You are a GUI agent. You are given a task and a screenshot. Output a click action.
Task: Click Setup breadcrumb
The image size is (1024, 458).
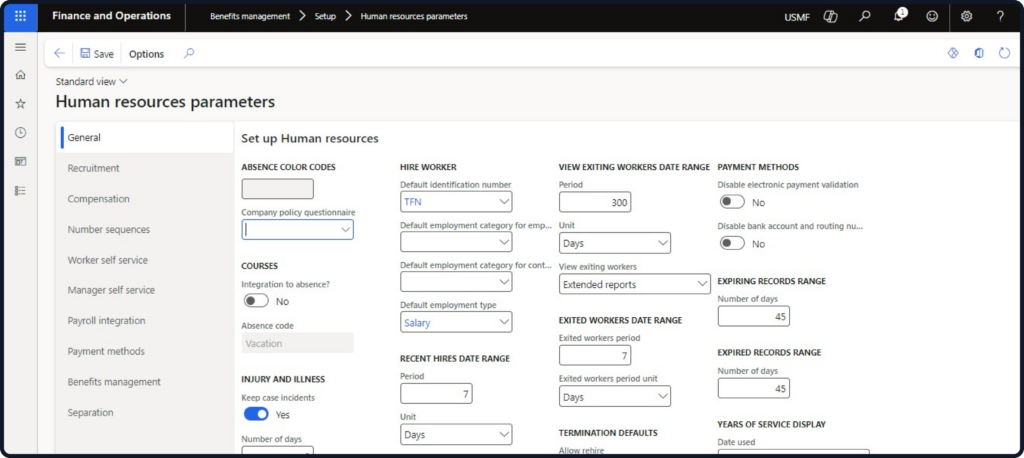tap(325, 16)
